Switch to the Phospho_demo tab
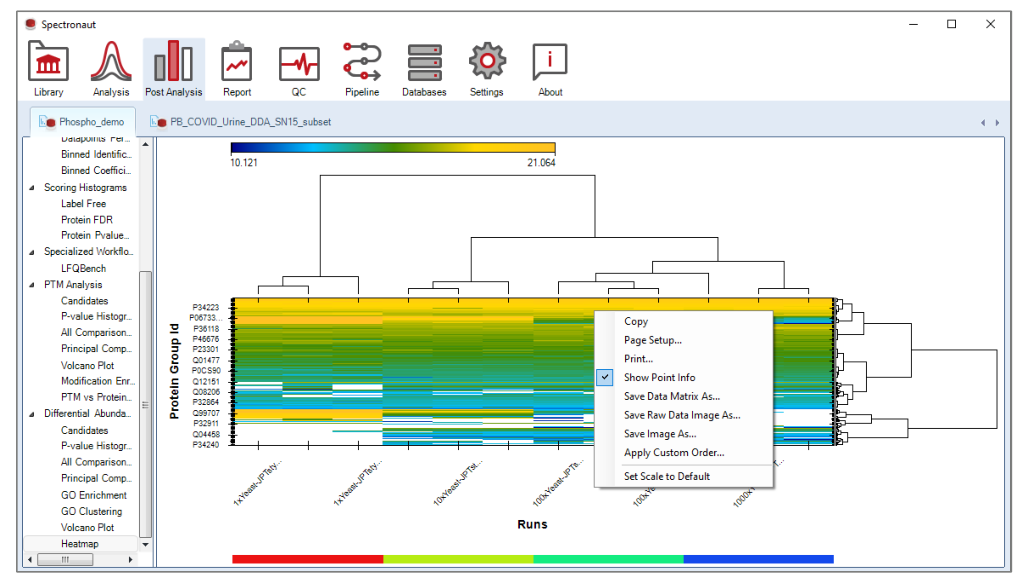The height and width of the screenshot is (583, 1029). [x=83, y=121]
